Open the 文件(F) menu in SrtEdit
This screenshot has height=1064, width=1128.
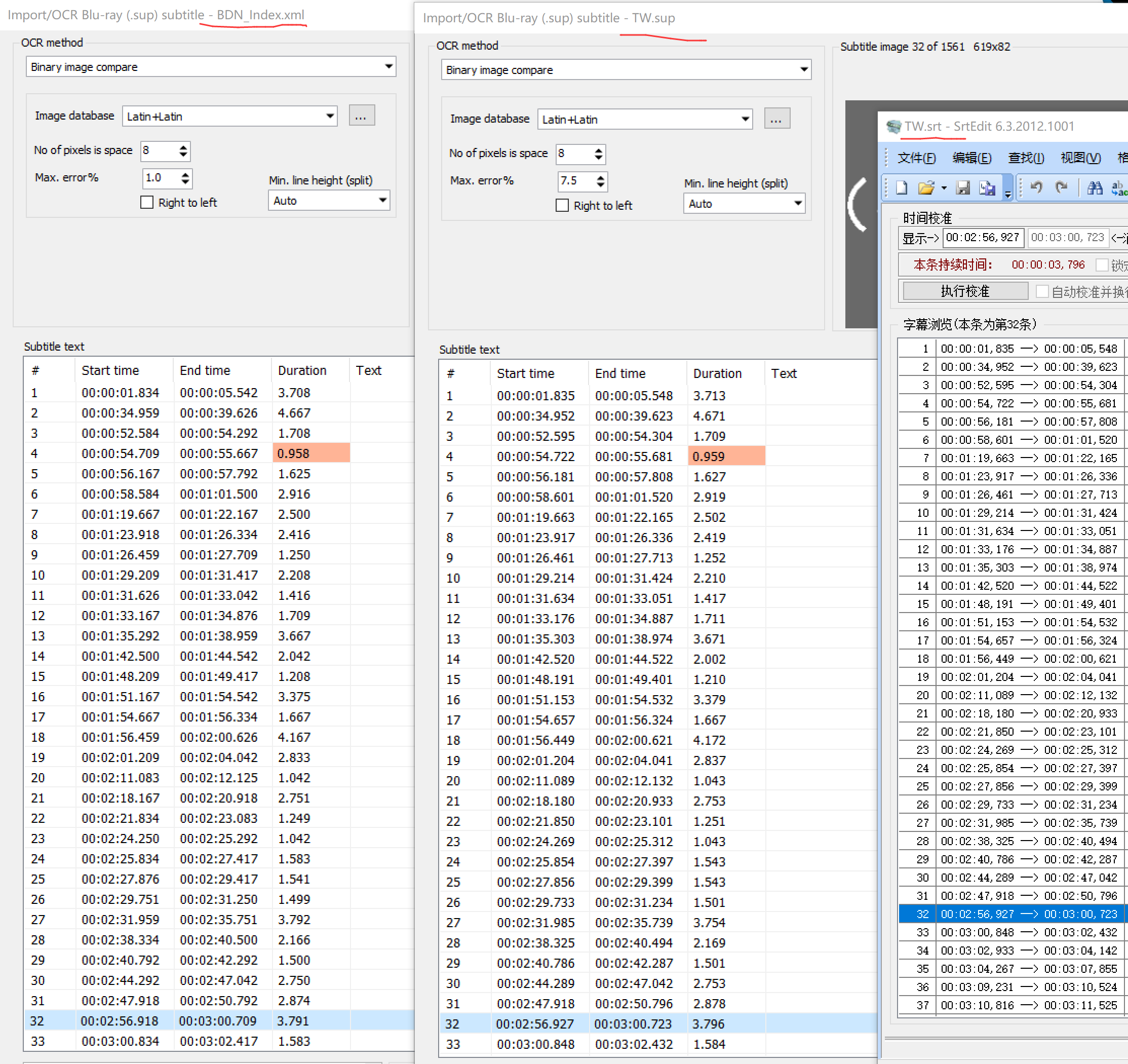pos(916,158)
